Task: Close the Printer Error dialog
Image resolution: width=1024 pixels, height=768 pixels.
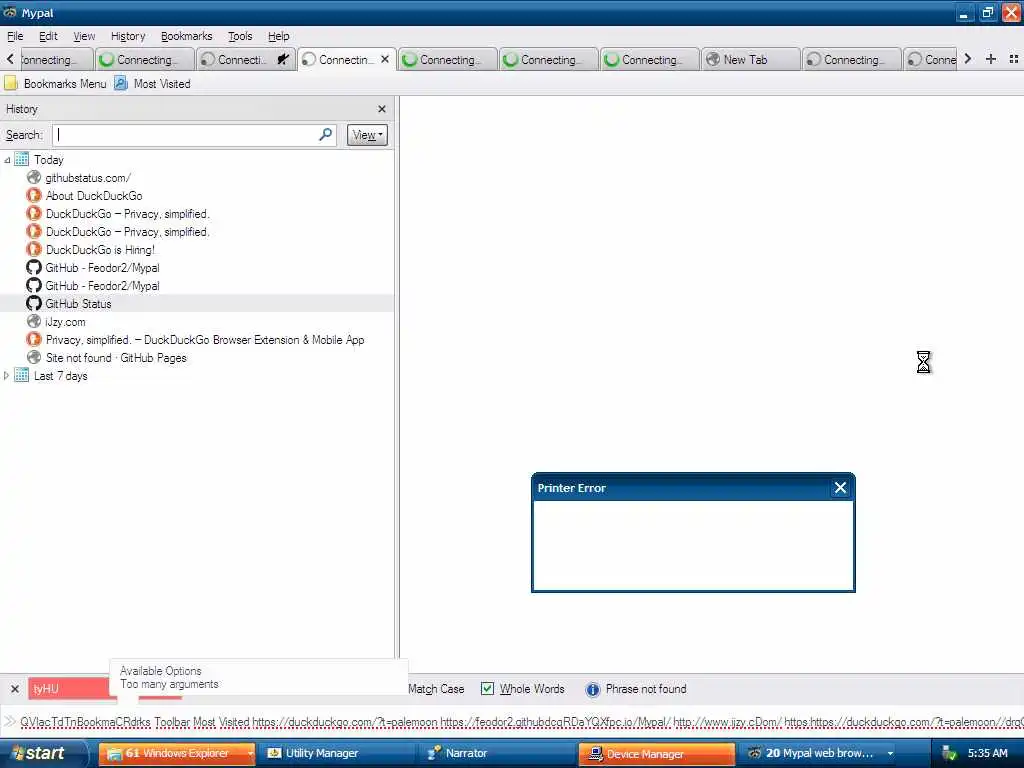Action: pyautogui.click(x=840, y=488)
